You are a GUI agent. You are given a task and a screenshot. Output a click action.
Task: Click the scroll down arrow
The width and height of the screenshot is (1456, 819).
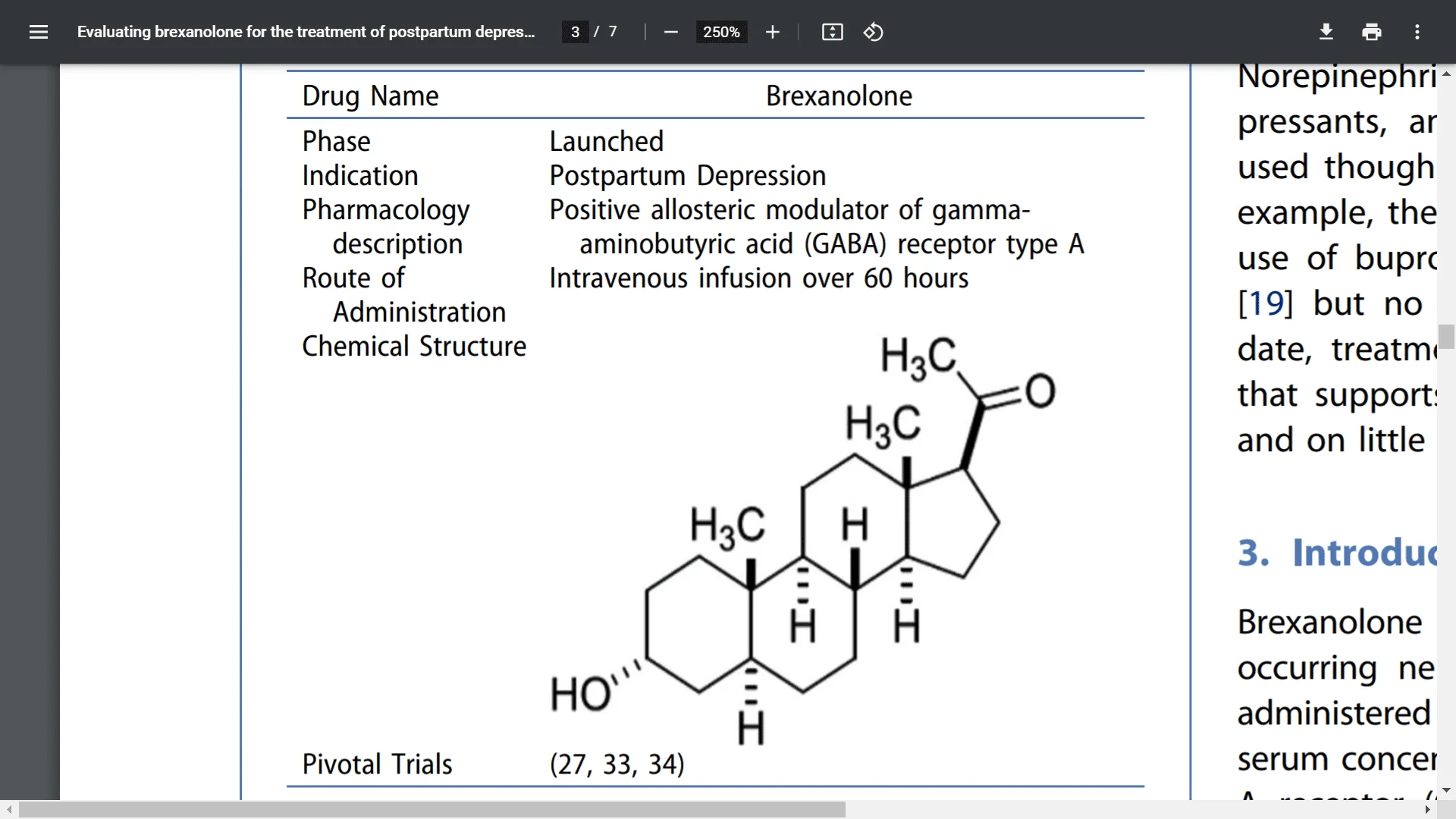(x=1446, y=790)
